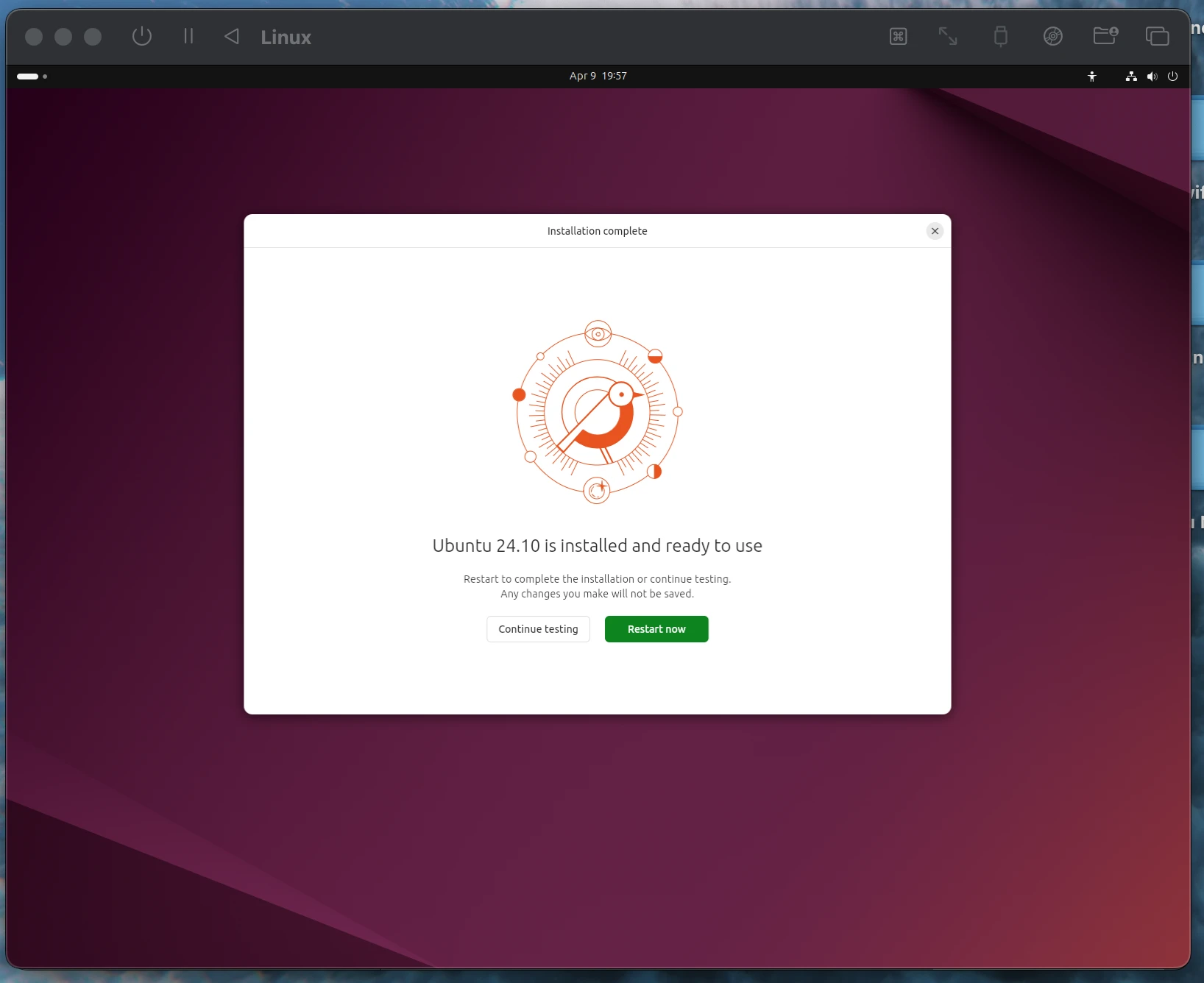1204x983 pixels.
Task: Open the calendar via Apr 9 19:57 clock
Action: [598, 76]
